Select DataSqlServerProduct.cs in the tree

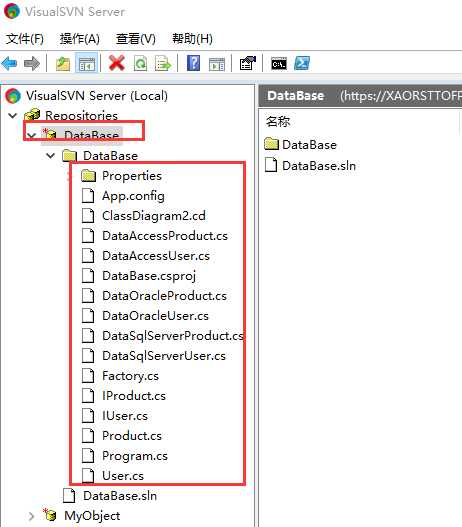(x=173, y=336)
